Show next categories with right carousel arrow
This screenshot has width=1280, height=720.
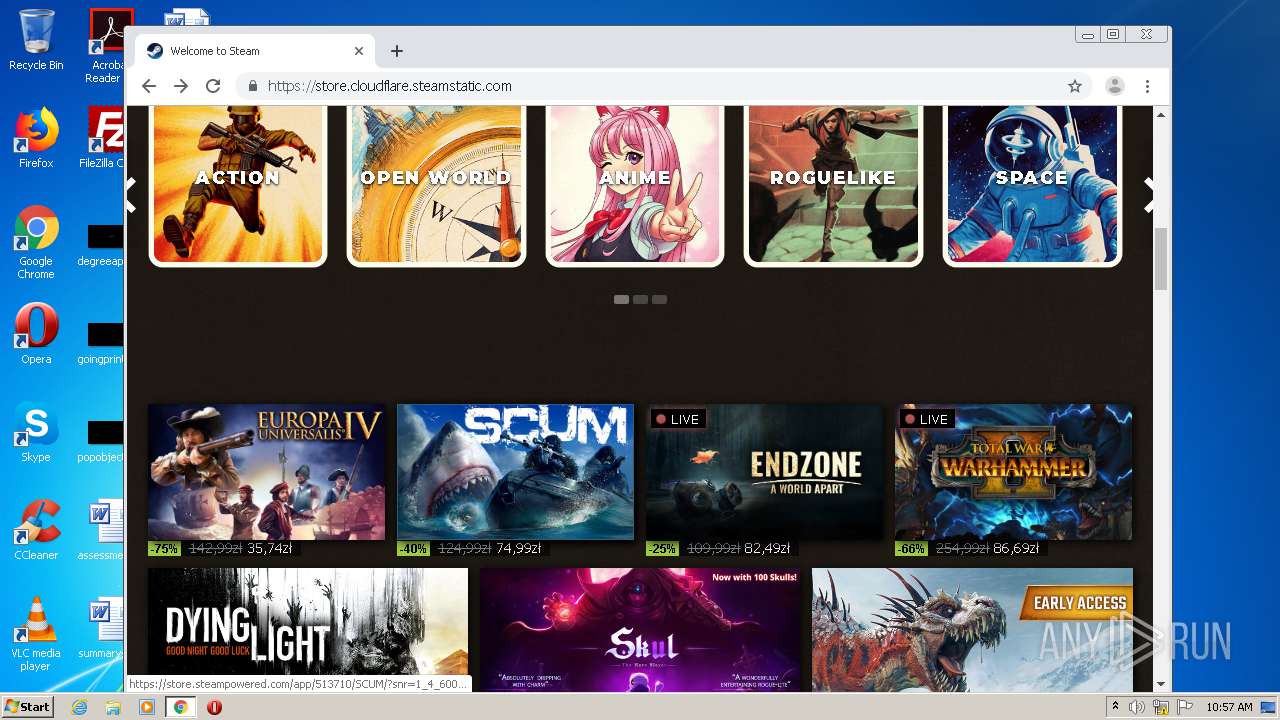1150,195
